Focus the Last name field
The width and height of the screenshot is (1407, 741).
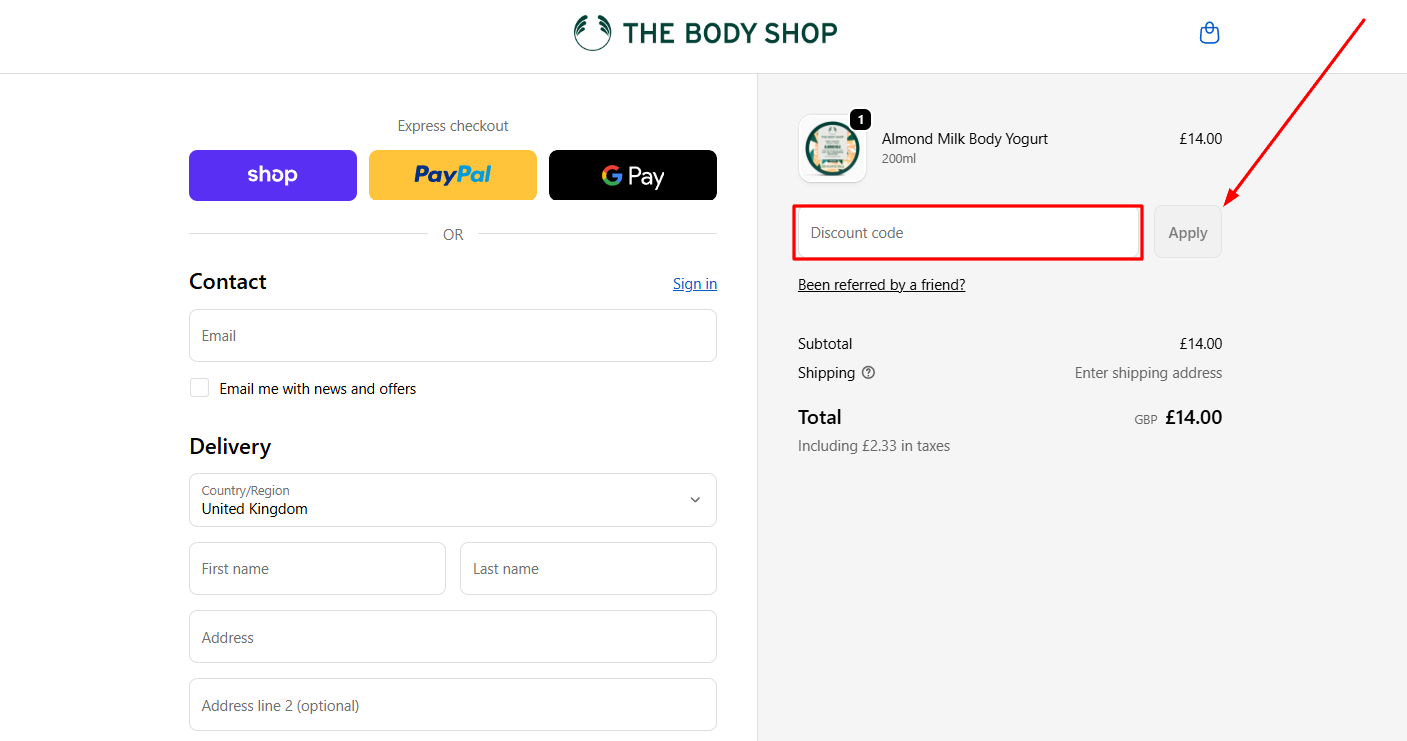click(588, 569)
